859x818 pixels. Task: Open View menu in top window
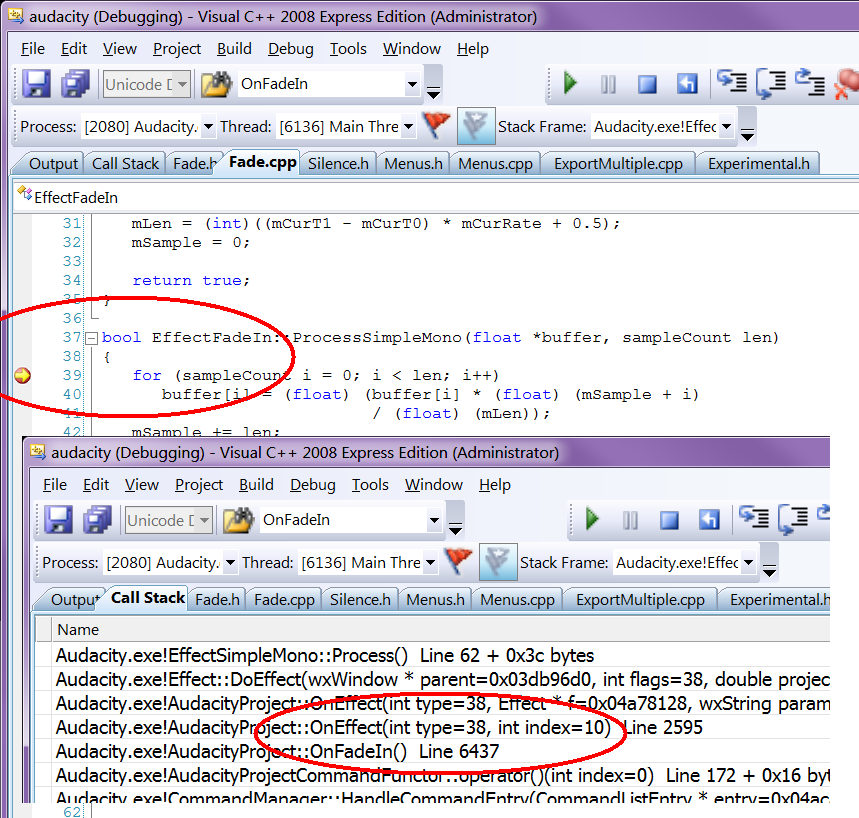click(x=119, y=49)
